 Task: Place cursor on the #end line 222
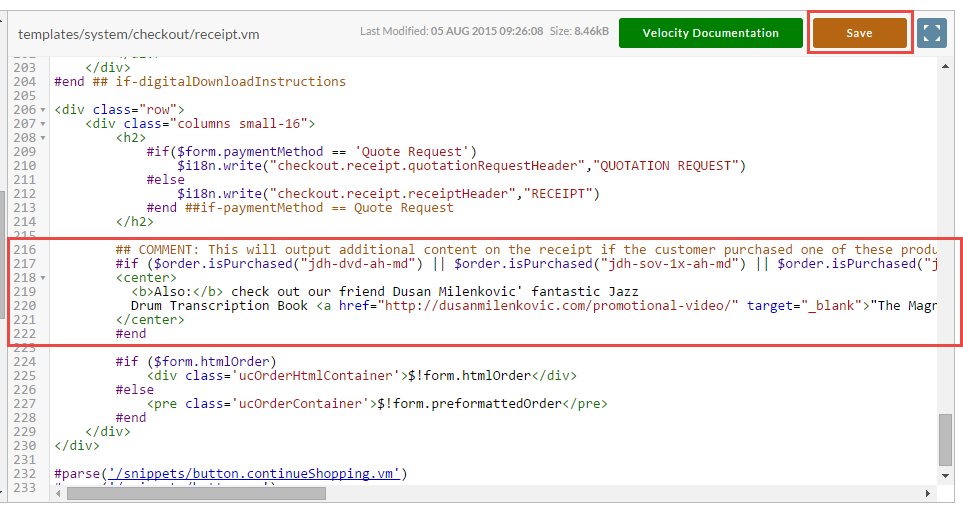coord(131,334)
